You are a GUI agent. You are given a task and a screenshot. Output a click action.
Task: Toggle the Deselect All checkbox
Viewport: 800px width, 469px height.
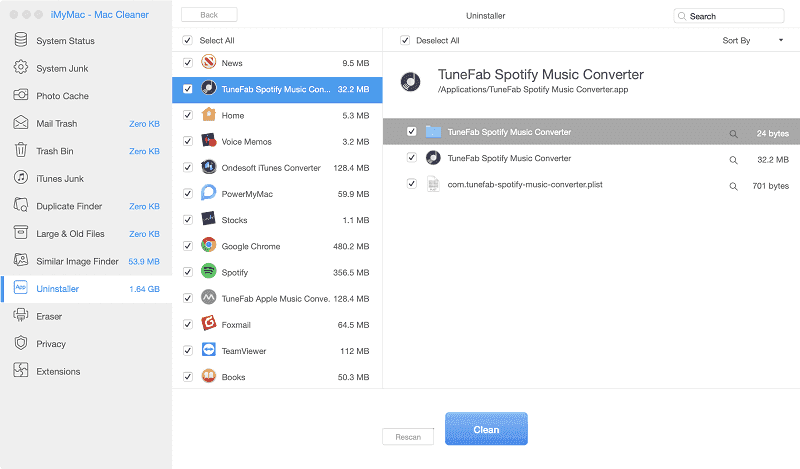click(405, 40)
